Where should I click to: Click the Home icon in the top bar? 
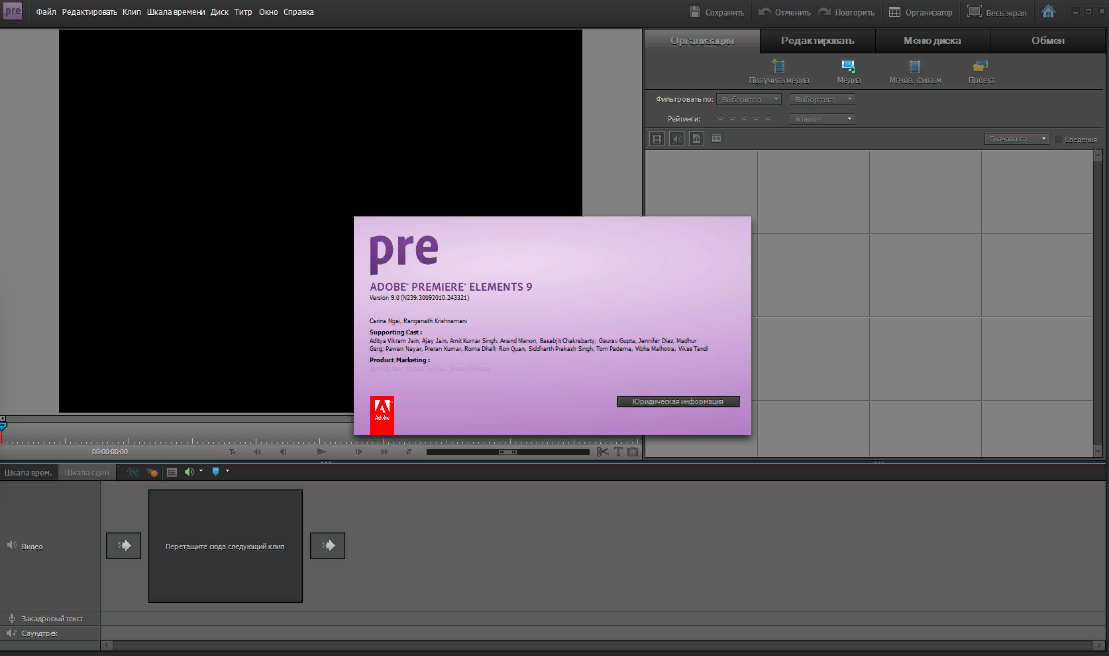(1048, 11)
